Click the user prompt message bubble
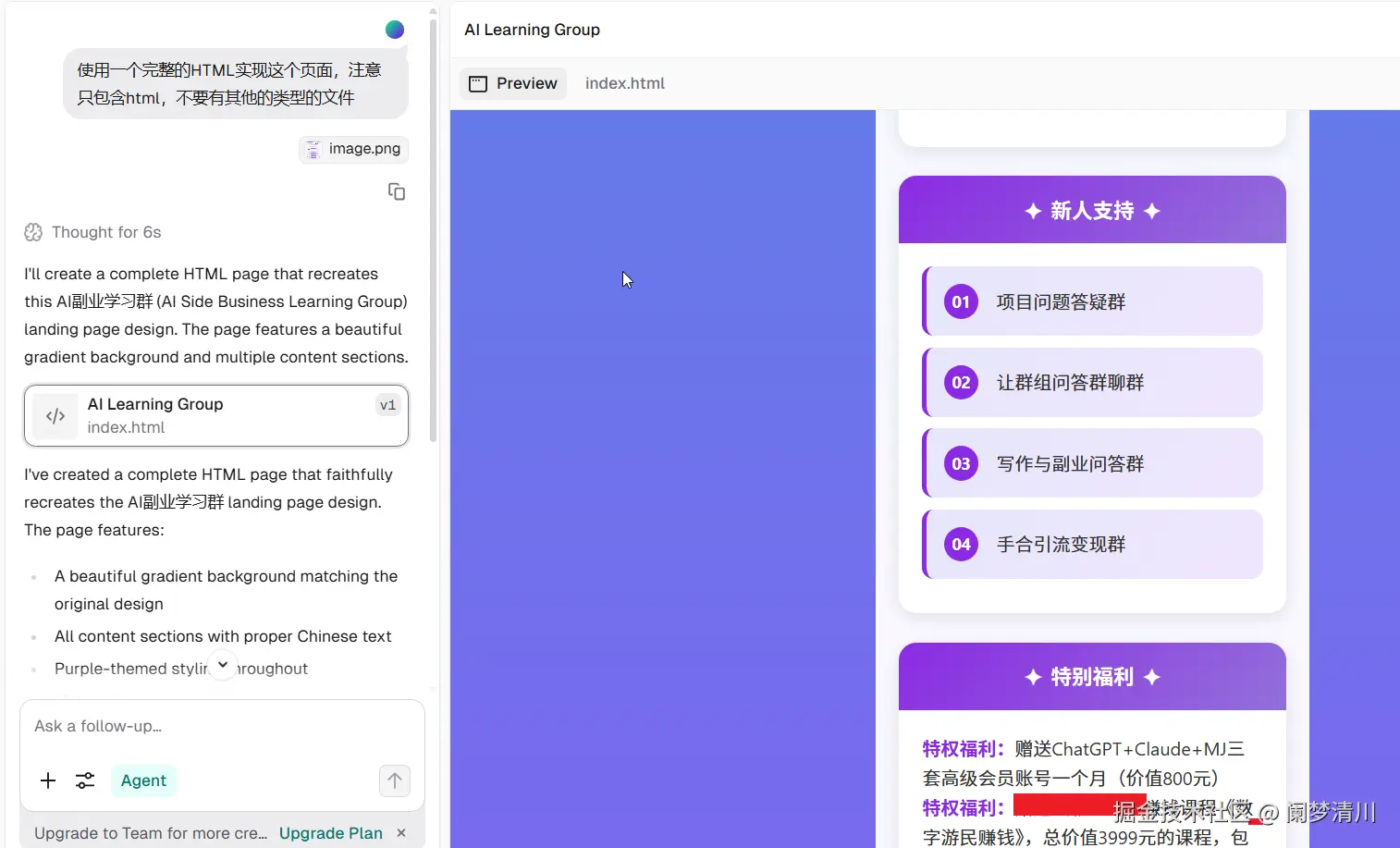This screenshot has width=1400, height=848. coord(235,83)
